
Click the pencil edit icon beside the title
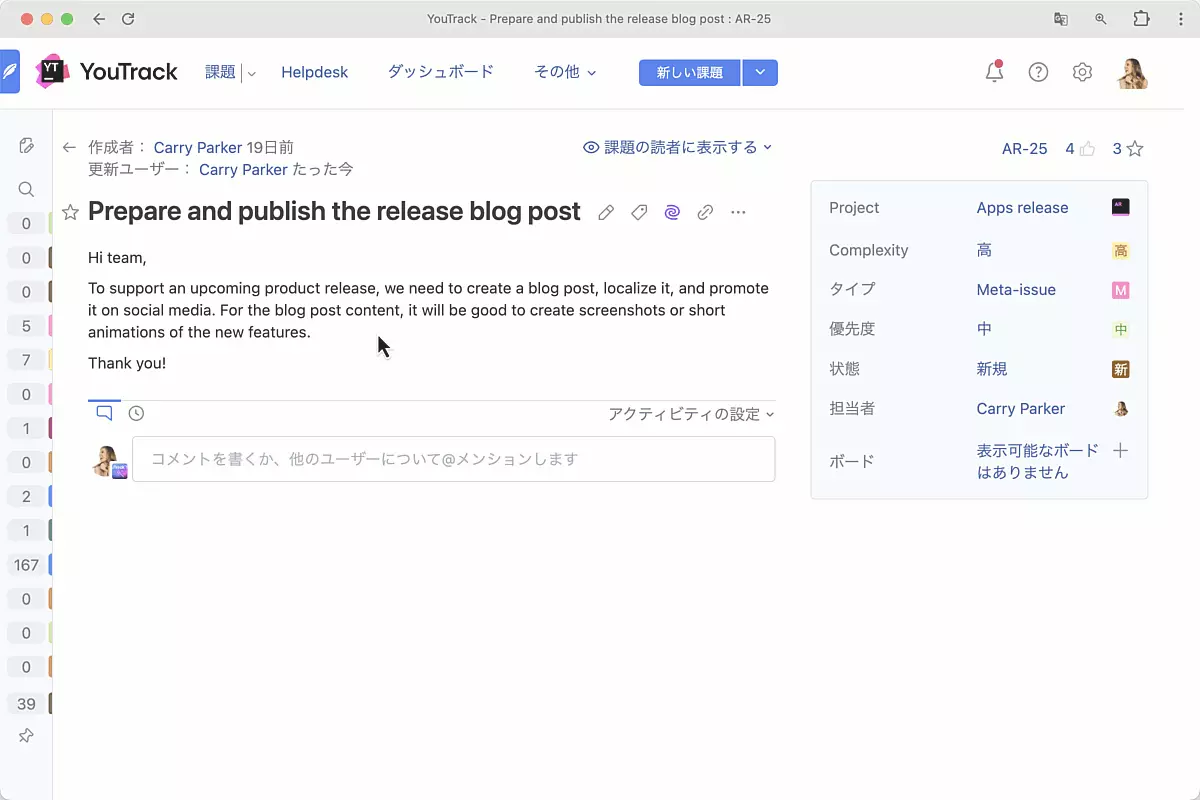pos(606,212)
